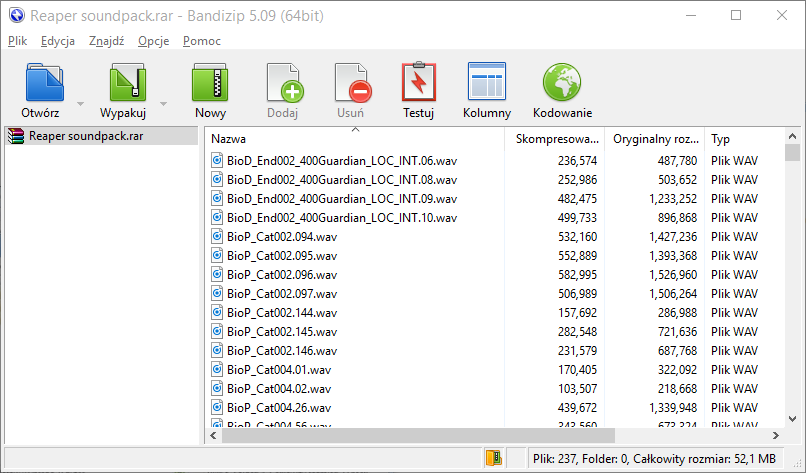Screen dimensions: 806x473
Task: Click the Otwórz (Open) folder icon
Action: coord(44,82)
